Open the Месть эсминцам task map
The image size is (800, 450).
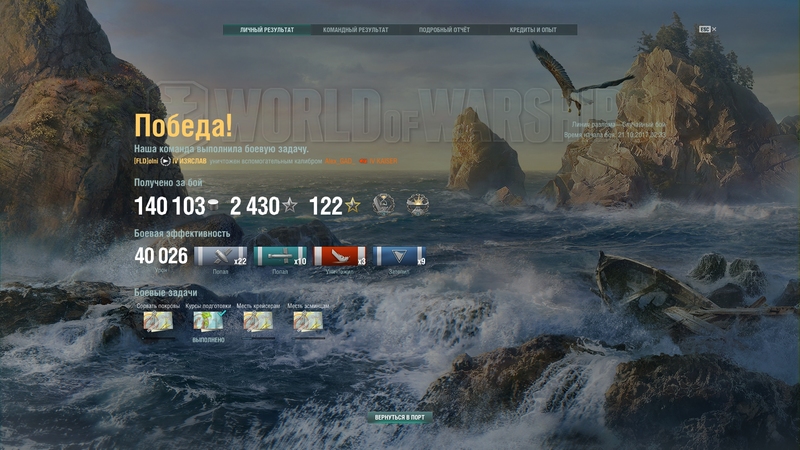(308, 322)
